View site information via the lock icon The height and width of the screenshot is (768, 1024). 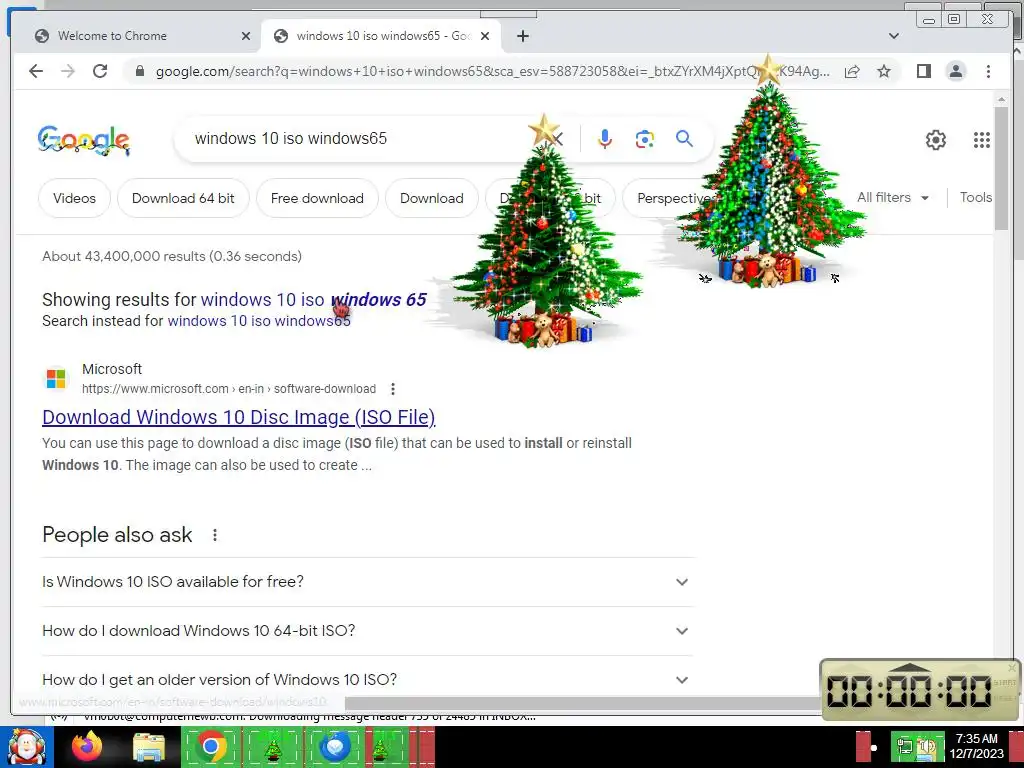click(x=139, y=71)
